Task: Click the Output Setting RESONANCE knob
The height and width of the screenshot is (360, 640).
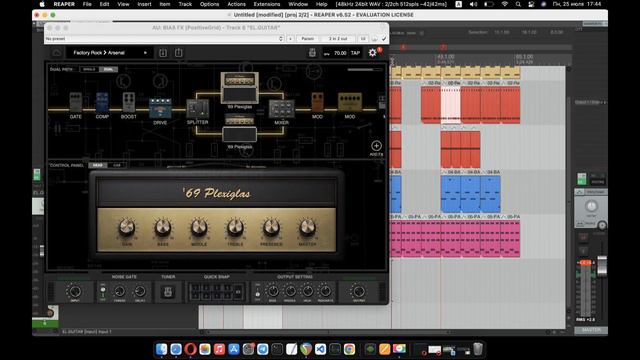Action: (325, 291)
